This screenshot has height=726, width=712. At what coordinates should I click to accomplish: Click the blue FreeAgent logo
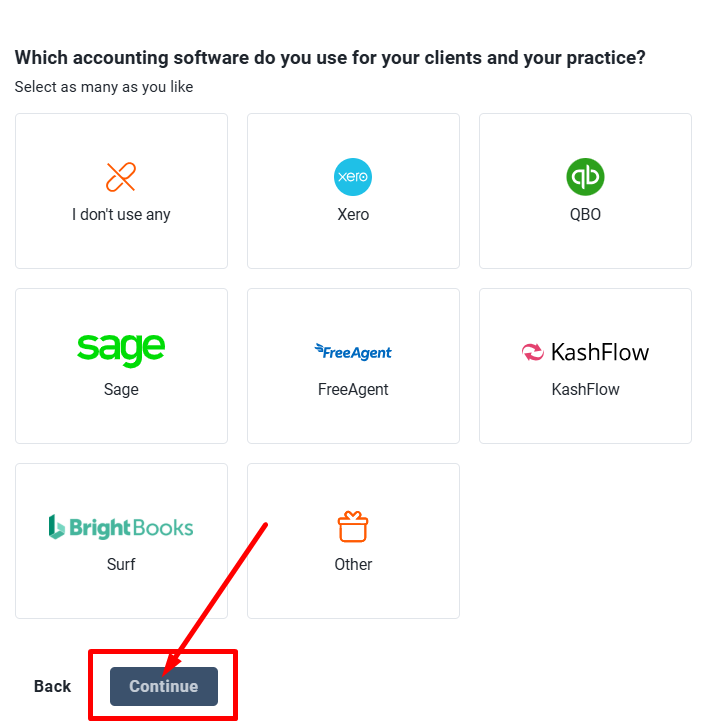[353, 351]
